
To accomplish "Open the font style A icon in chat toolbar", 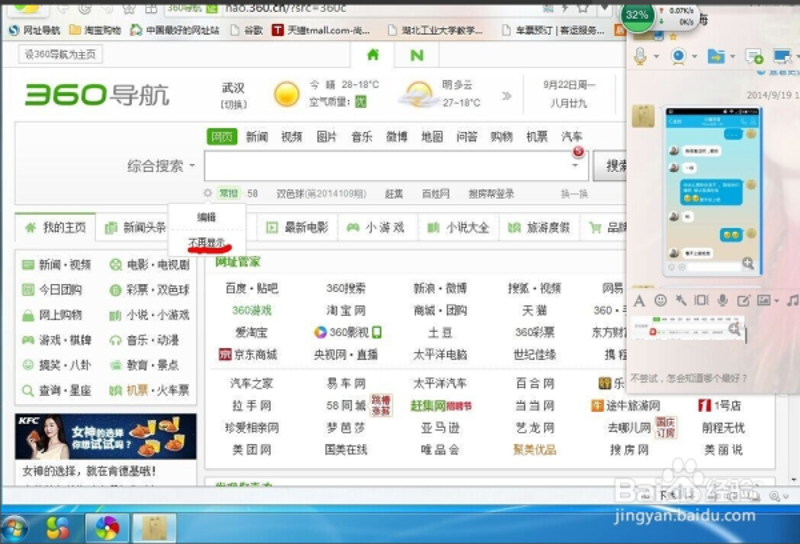I will pyautogui.click(x=639, y=301).
